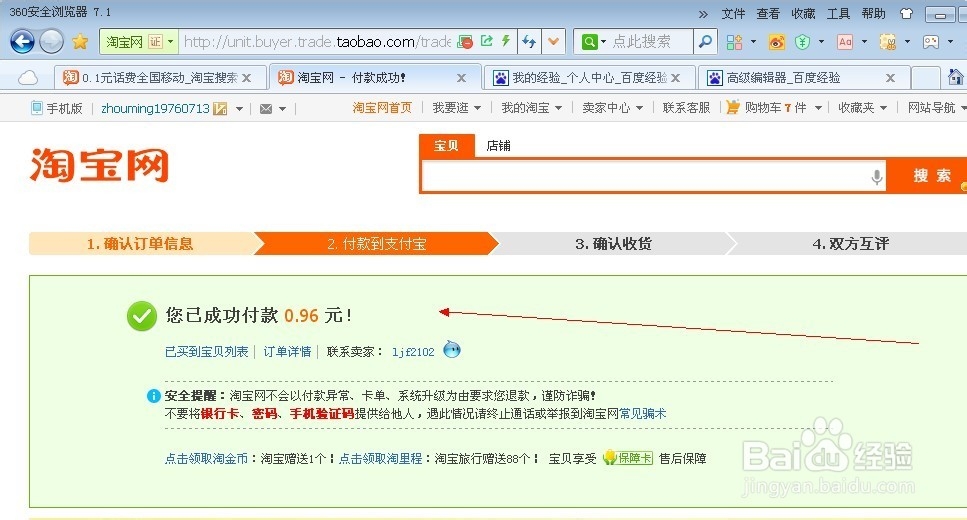Open the new blank tab button
967x520 pixels.
coord(926,78)
